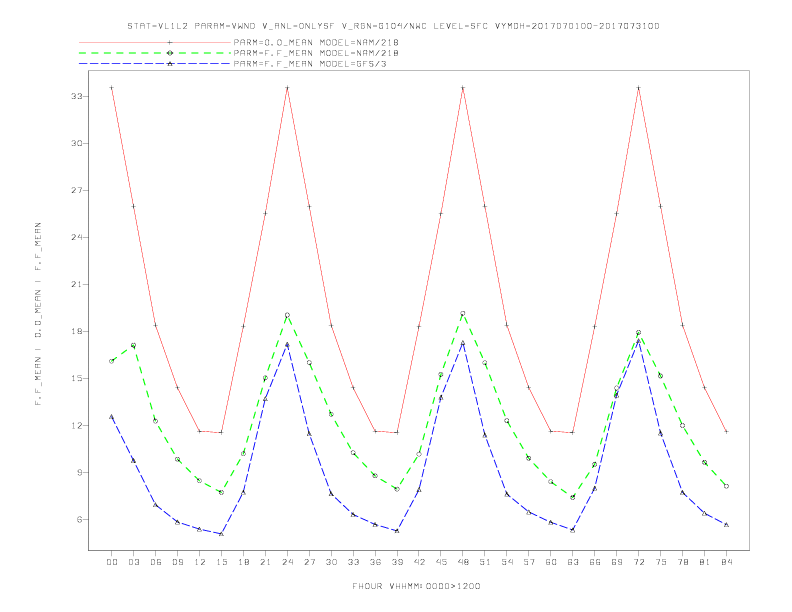Click the y-axis tick label 24
Screen dimensions: 792x612
(77, 237)
